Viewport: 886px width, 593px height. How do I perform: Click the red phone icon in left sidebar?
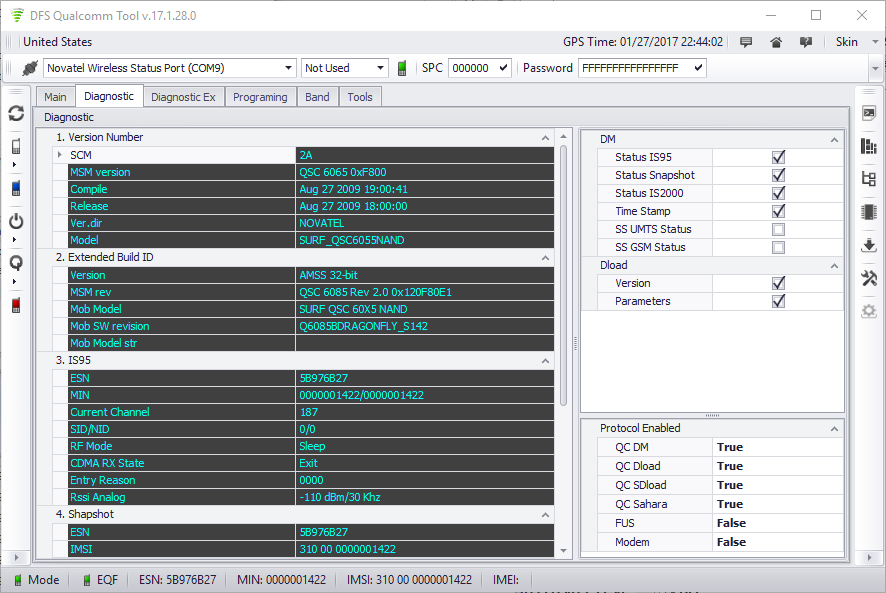pos(16,305)
